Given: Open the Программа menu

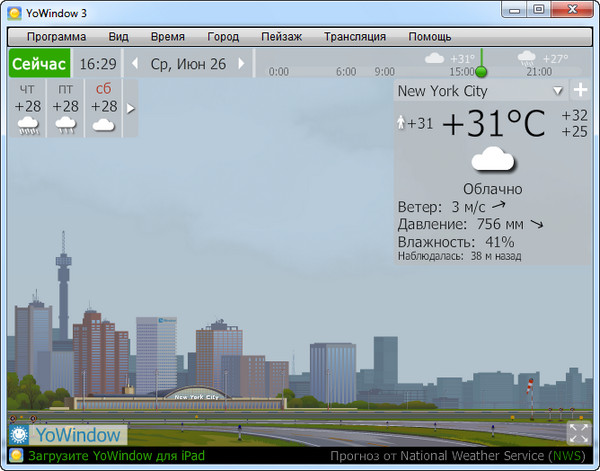Looking at the screenshot, I should (x=56, y=36).
